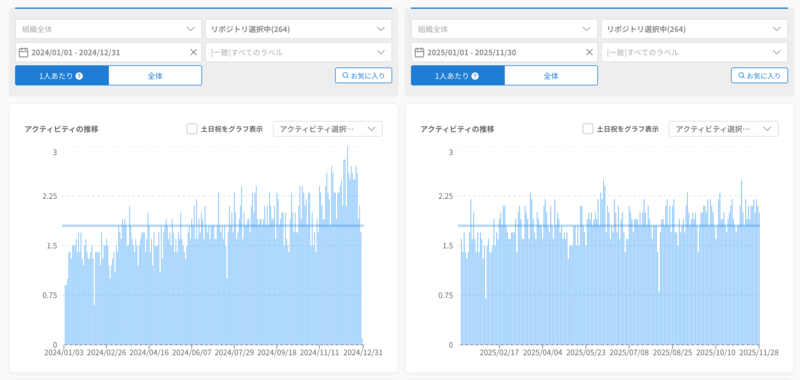Click the 2024/02/26 x-axis date label
This screenshot has width=800, height=380.
(106, 352)
